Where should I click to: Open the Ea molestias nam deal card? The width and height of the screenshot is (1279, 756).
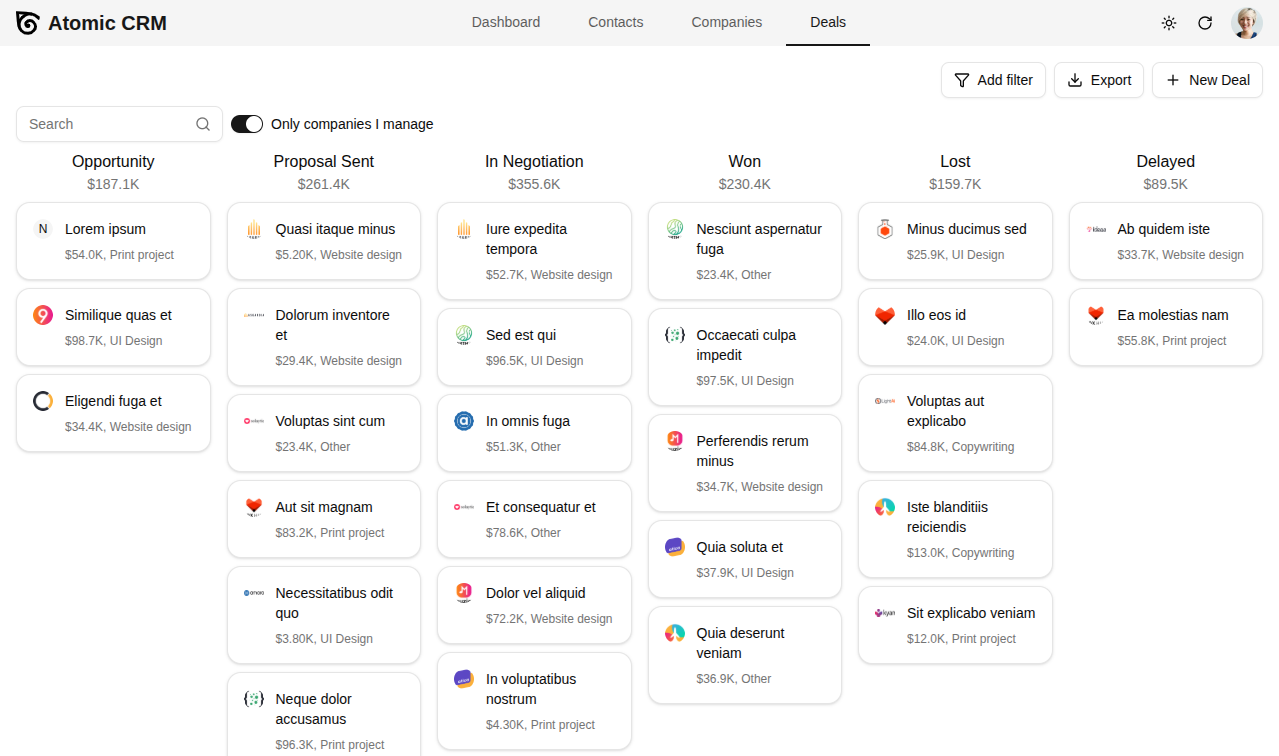(x=1166, y=327)
